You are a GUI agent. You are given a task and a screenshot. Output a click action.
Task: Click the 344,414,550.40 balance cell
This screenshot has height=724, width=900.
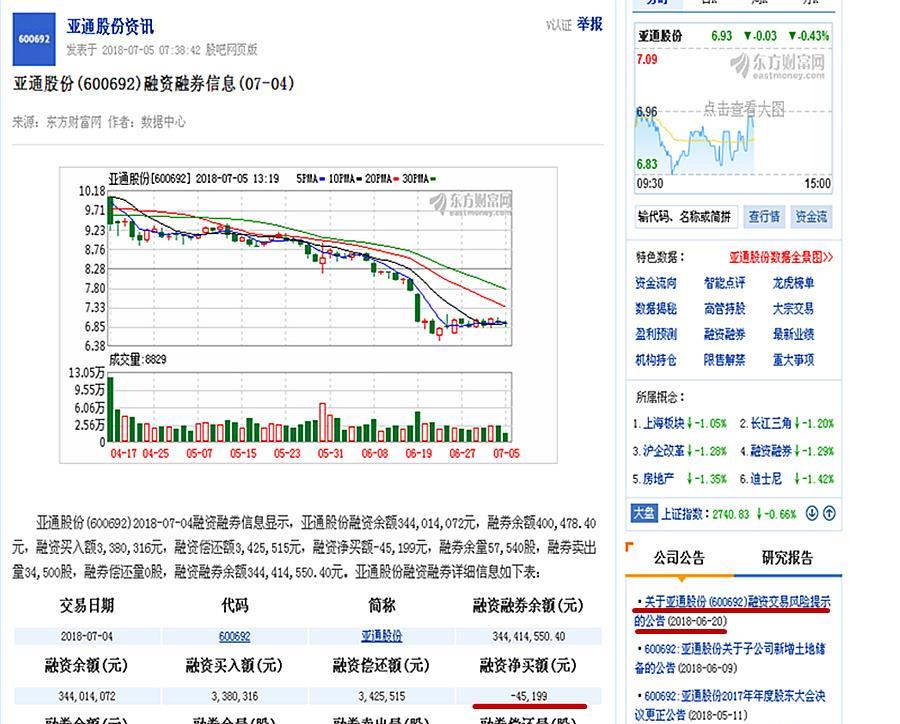click(x=529, y=636)
